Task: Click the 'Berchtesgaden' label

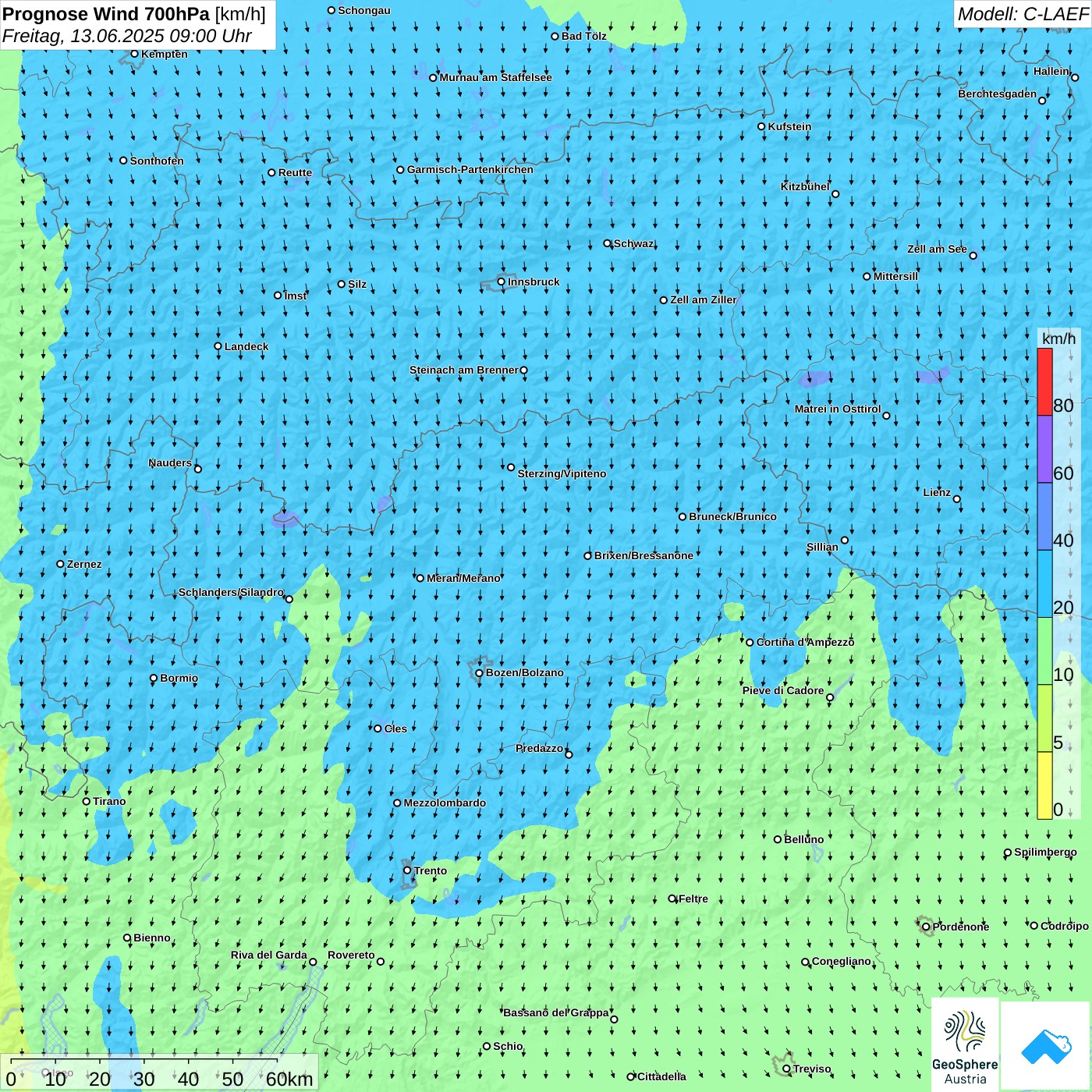Action: (x=998, y=94)
